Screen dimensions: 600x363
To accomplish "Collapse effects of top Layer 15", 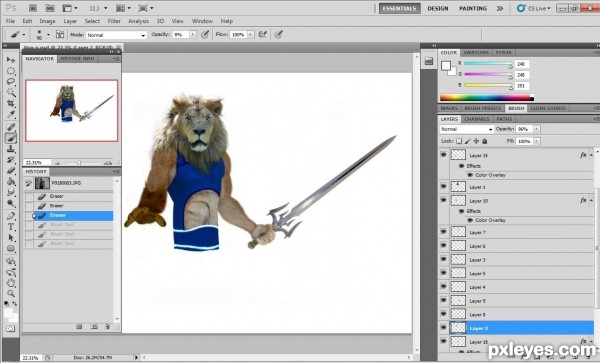I will tap(592, 155).
